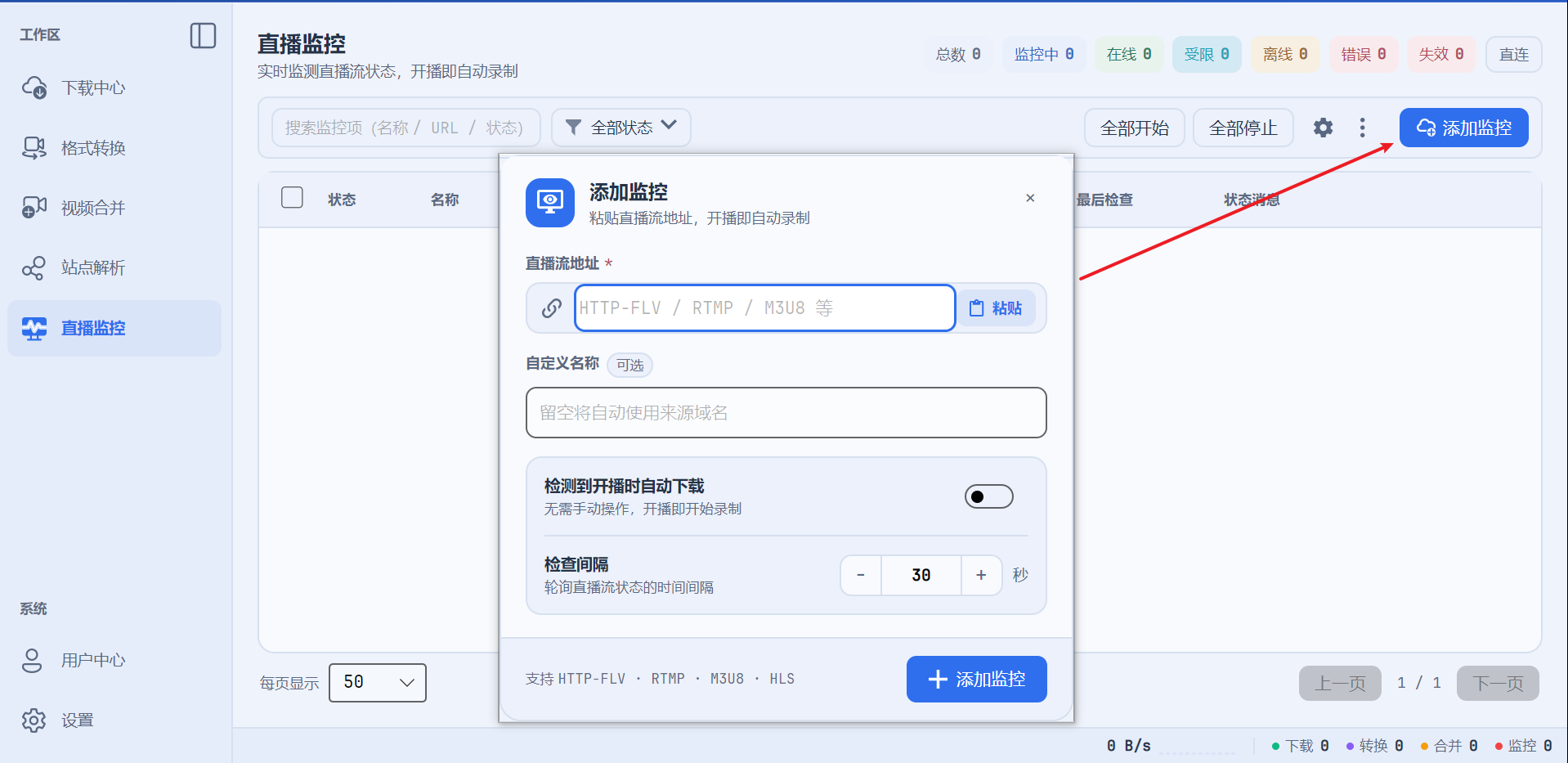Open the three-dot more options menu

(1362, 128)
